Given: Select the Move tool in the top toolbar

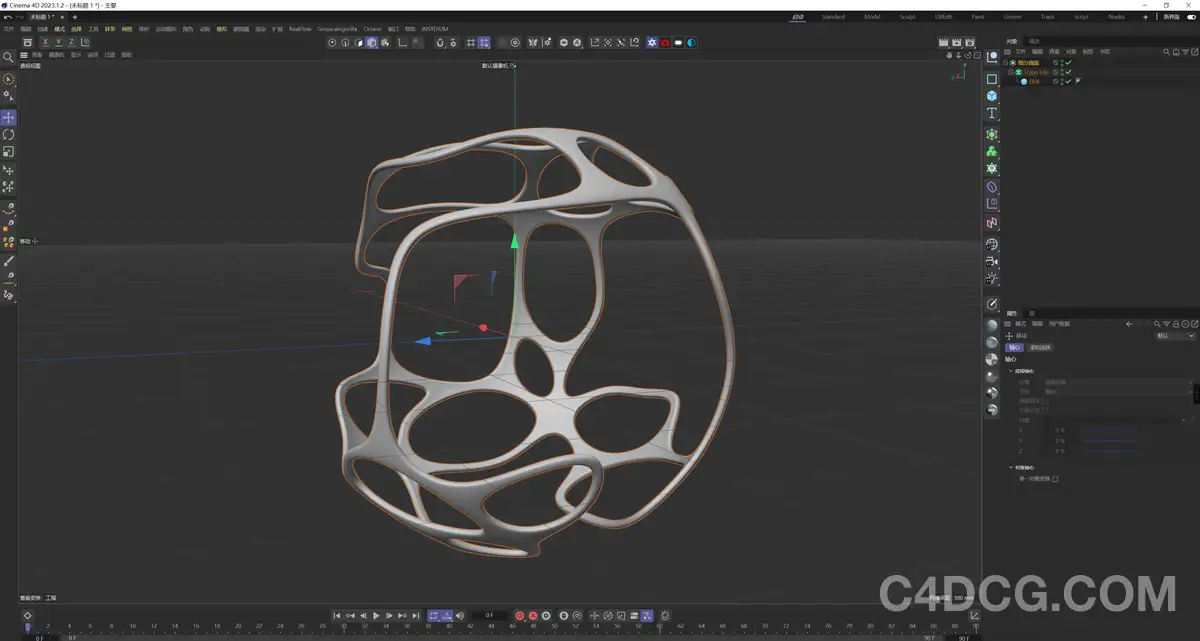Looking at the screenshot, I should pos(8,117).
